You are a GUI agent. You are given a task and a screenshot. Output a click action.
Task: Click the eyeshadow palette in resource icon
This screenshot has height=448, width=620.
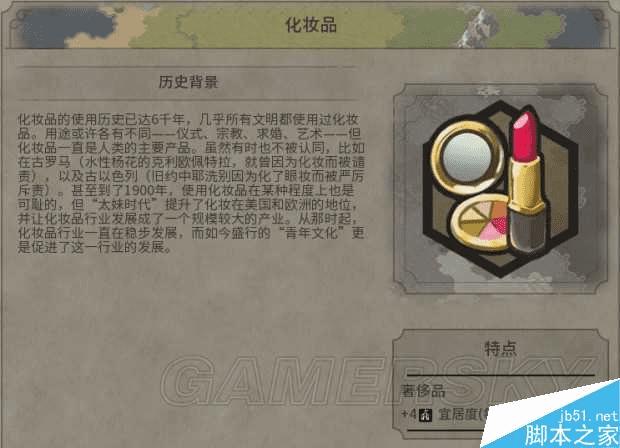pos(482,223)
